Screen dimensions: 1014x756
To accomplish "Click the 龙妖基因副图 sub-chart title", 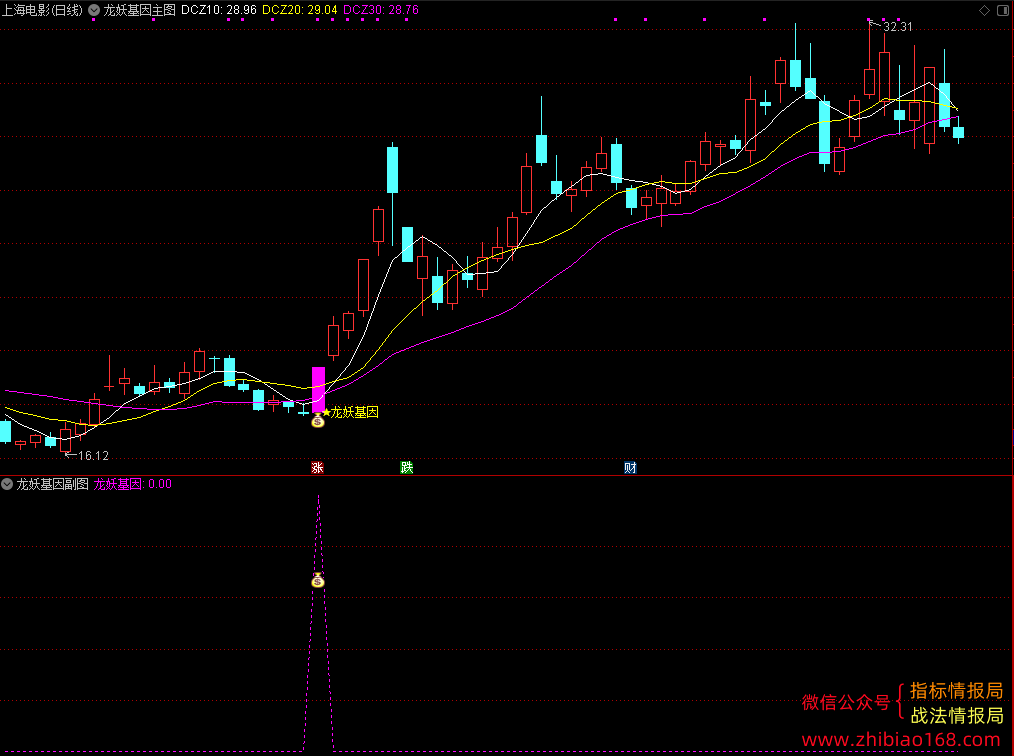I will pyautogui.click(x=52, y=484).
